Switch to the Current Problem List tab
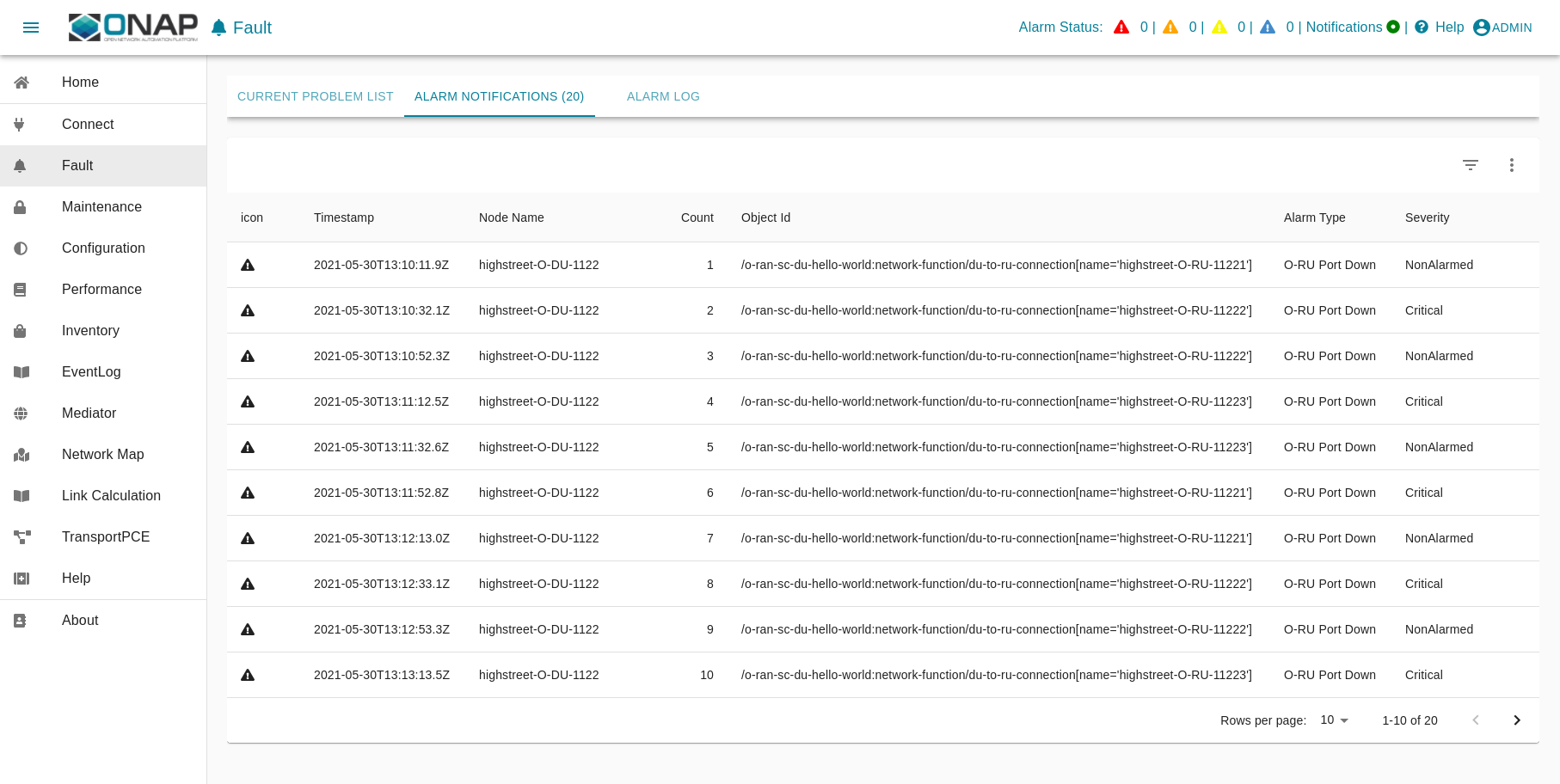Viewport: 1560px width, 784px height. pyautogui.click(x=315, y=96)
